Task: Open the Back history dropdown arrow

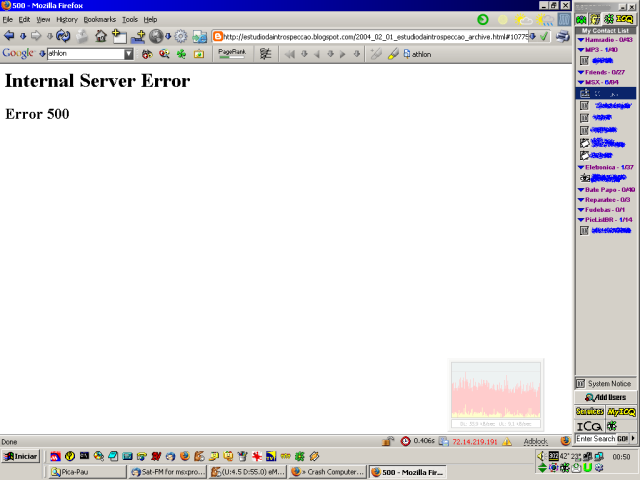Action: [23, 36]
